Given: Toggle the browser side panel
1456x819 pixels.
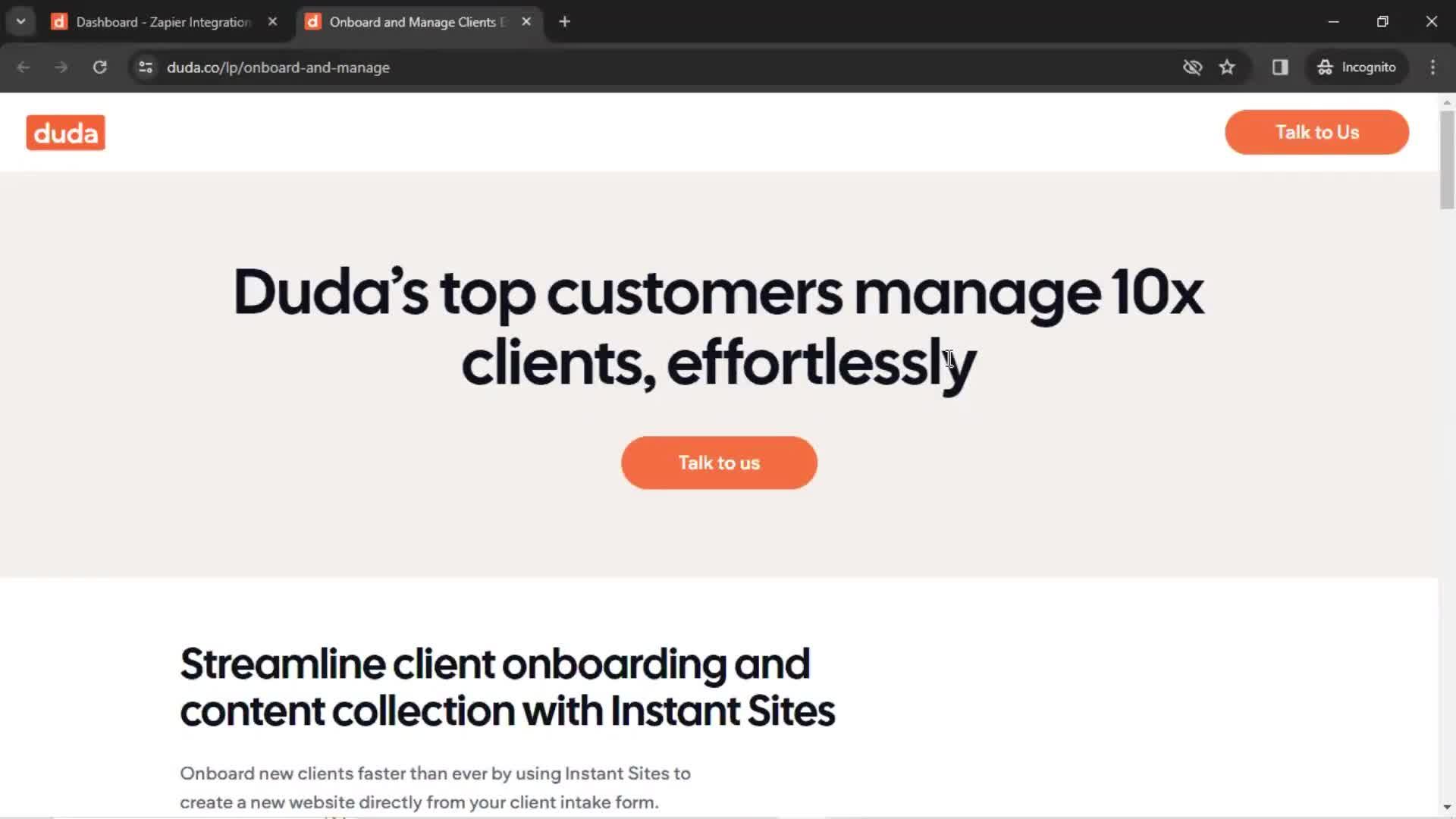Looking at the screenshot, I should (x=1280, y=67).
